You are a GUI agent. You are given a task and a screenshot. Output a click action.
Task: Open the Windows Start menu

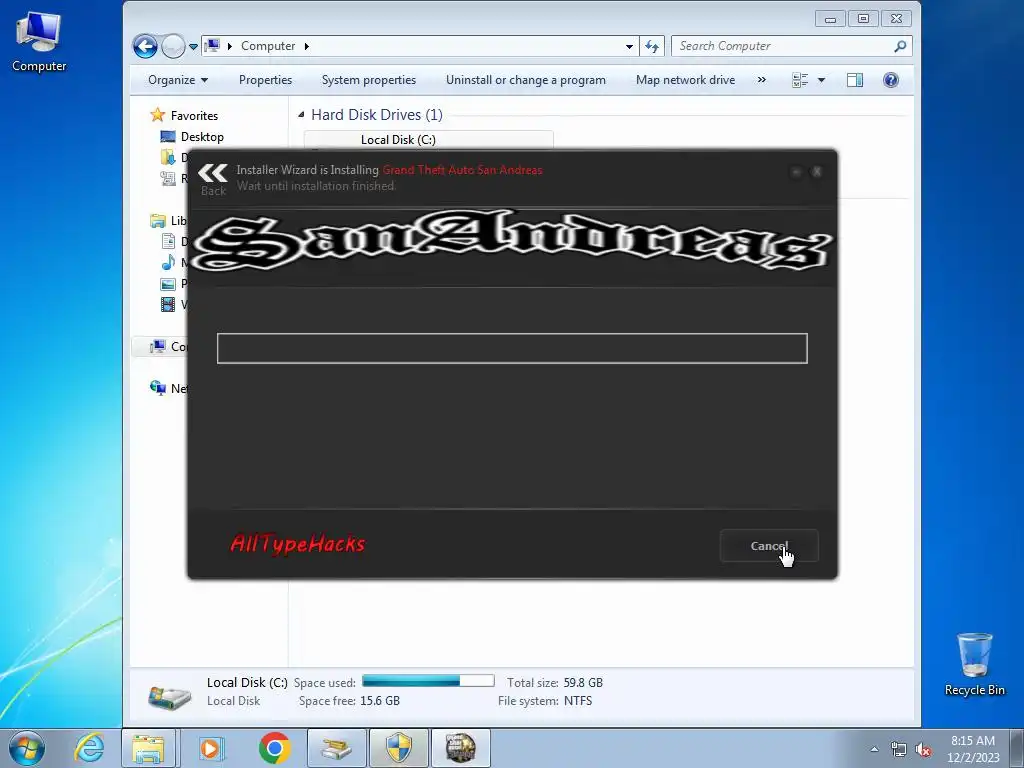(27, 748)
